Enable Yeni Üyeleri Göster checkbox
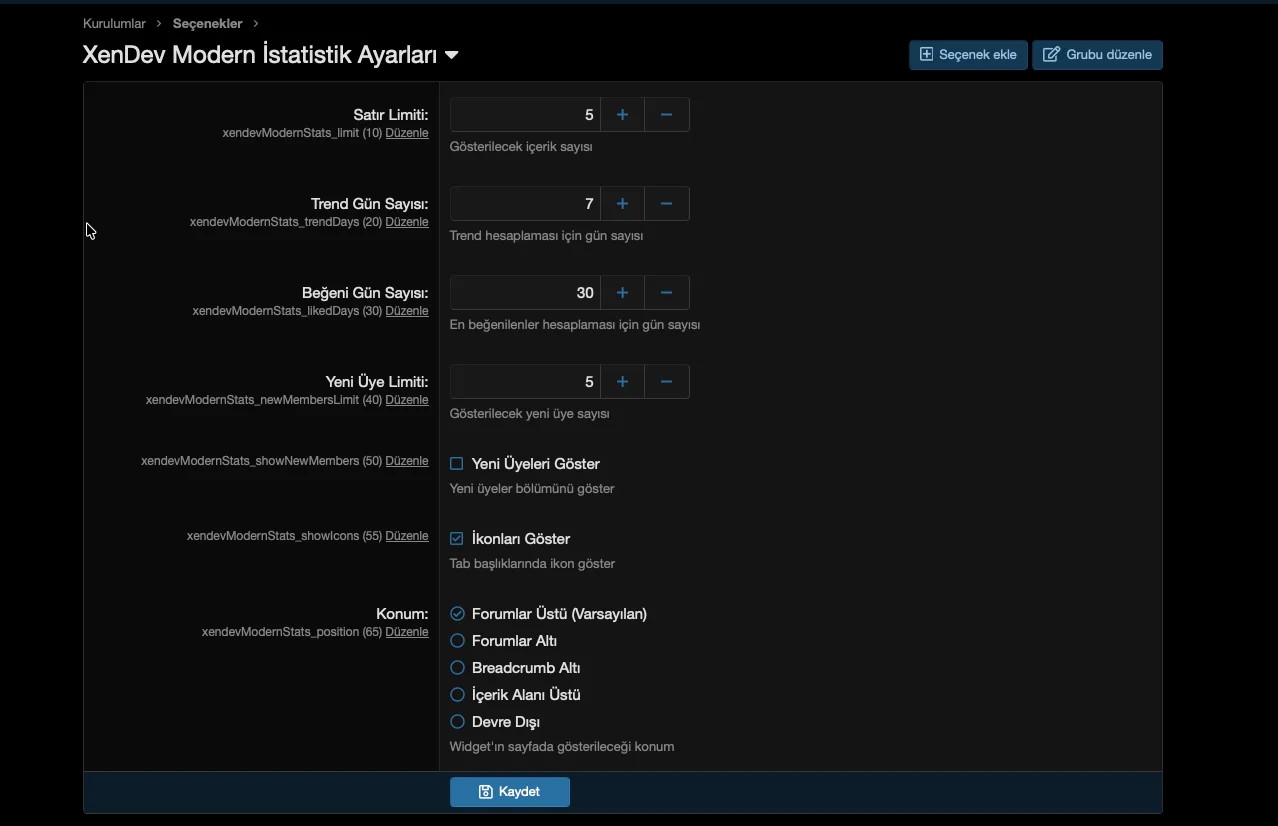 (x=457, y=464)
